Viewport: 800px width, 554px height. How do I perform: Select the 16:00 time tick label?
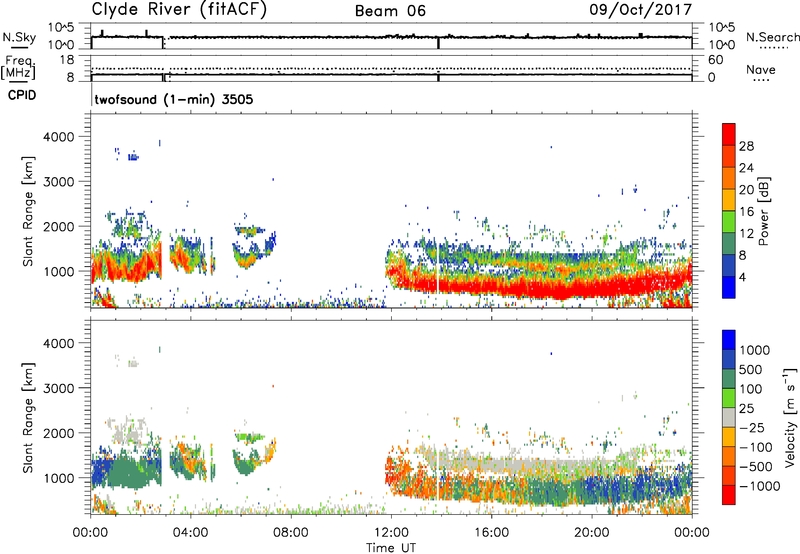point(491,533)
